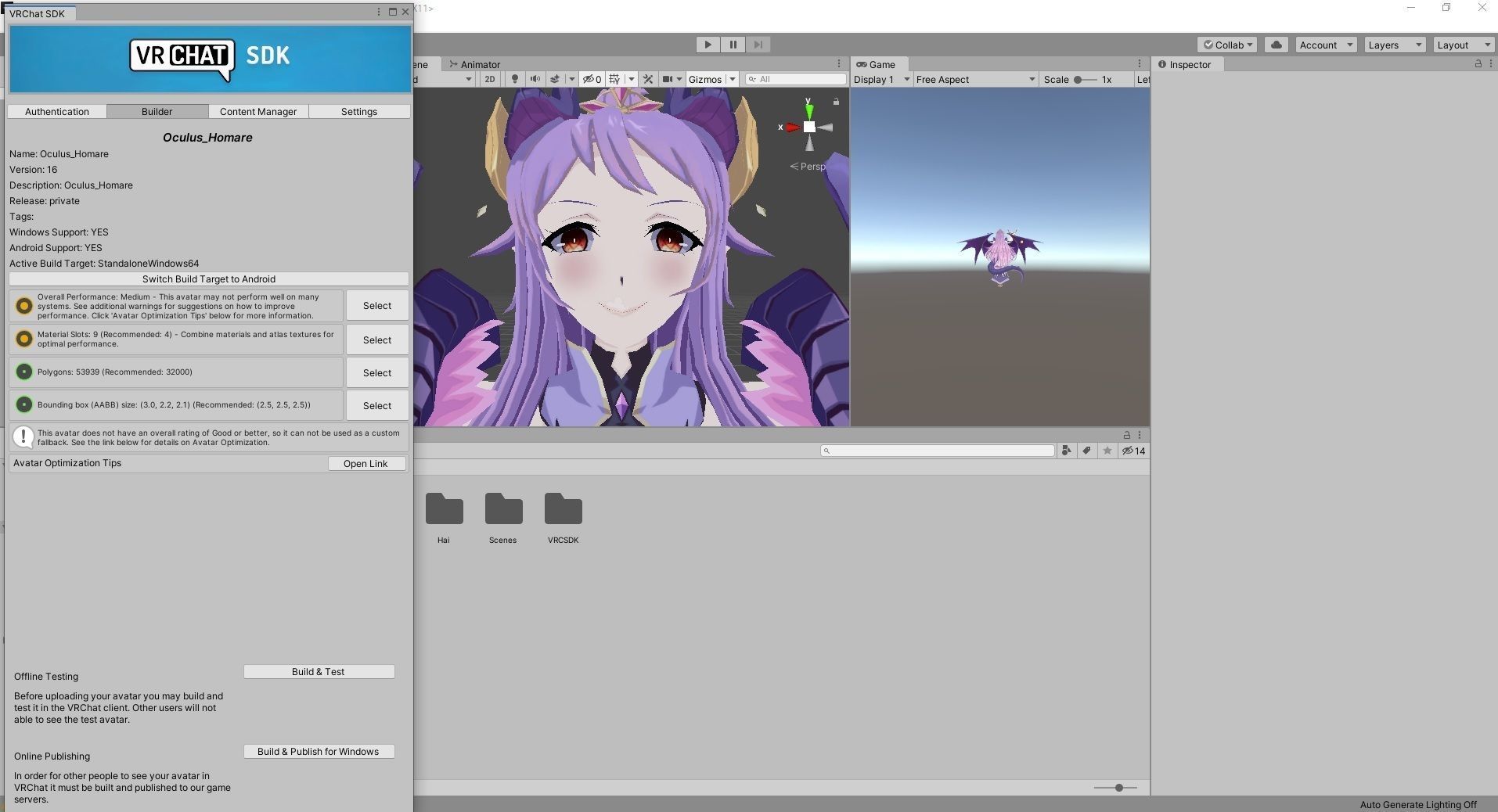Image resolution: width=1498 pixels, height=812 pixels.
Task: Switch to the Animator tab
Action: click(x=478, y=64)
